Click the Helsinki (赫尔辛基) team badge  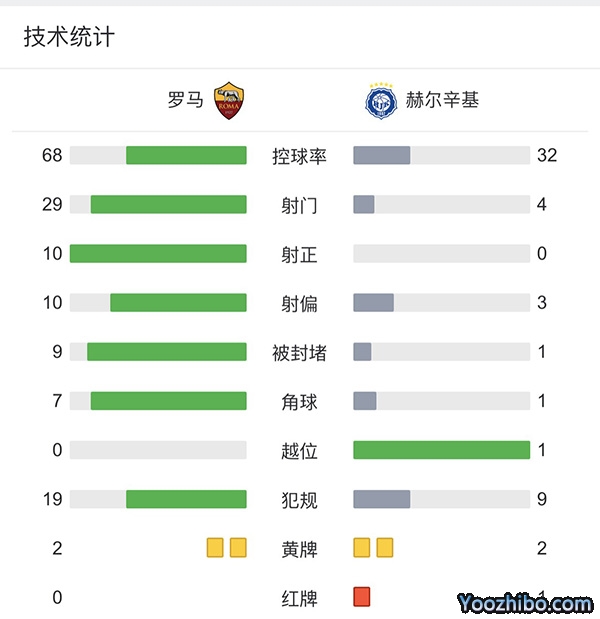pyautogui.click(x=381, y=101)
